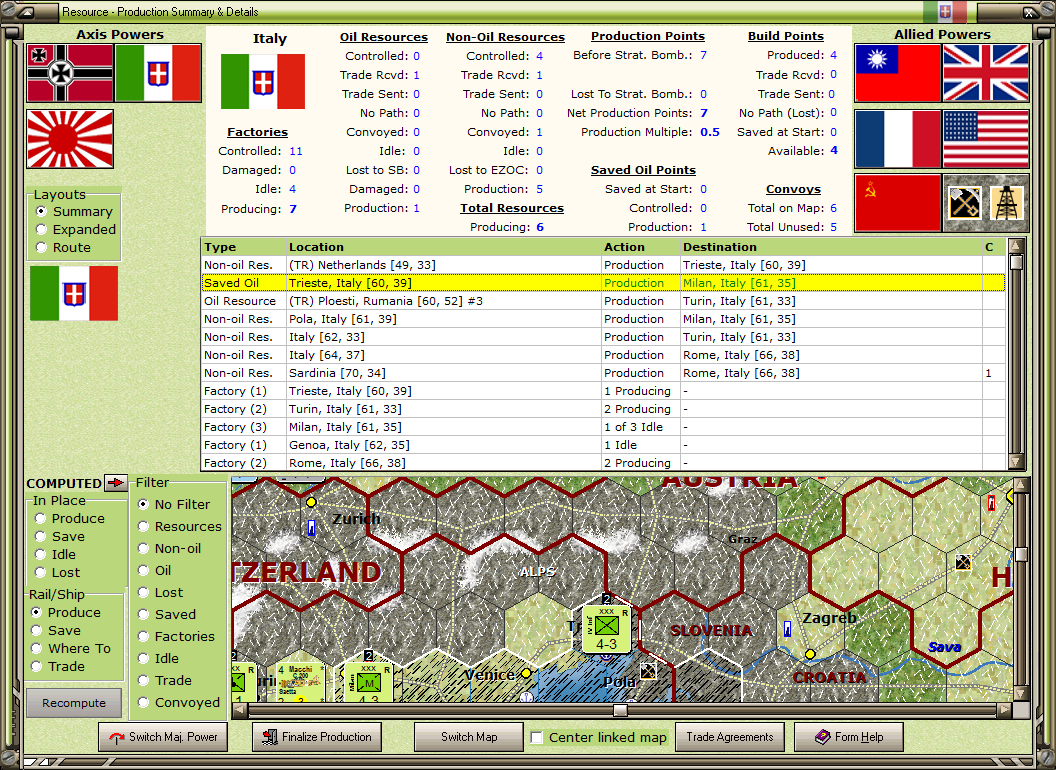This screenshot has width=1056, height=770.
Task: Select the Oil Resource Ploesti, Rumania row
Action: pyautogui.click(x=603, y=301)
